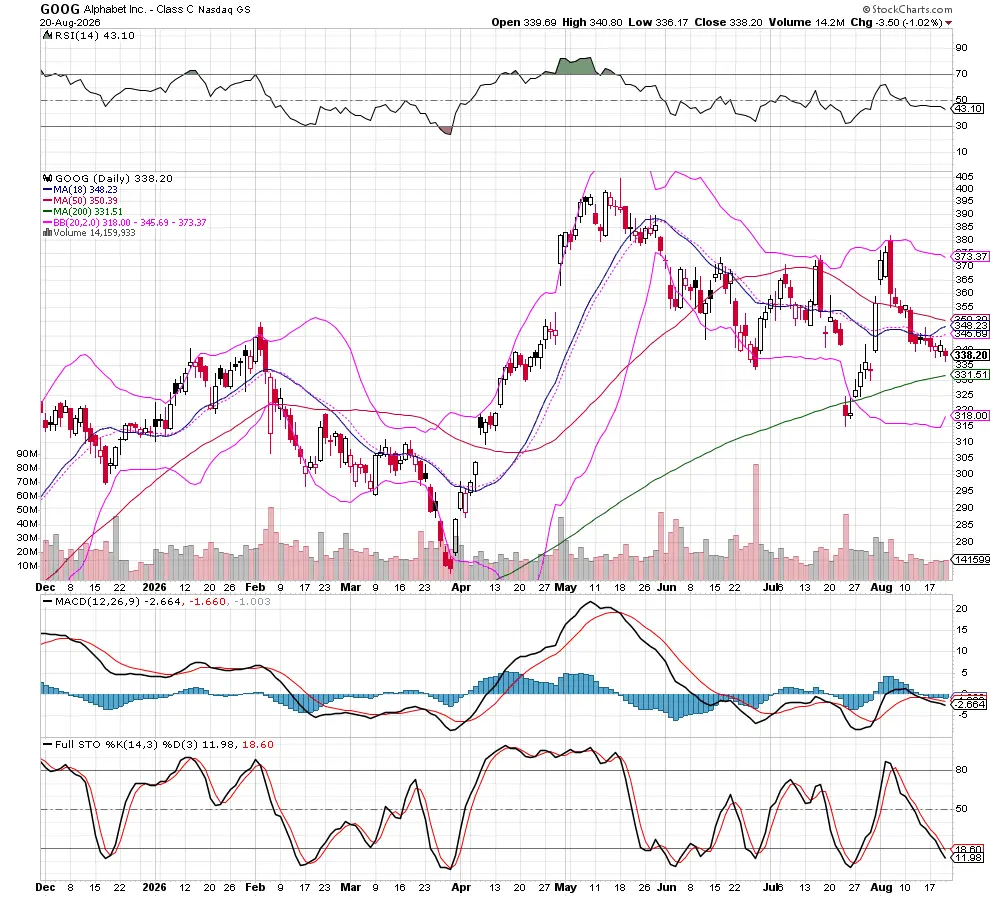Click the 280 label on price axis

[964, 542]
